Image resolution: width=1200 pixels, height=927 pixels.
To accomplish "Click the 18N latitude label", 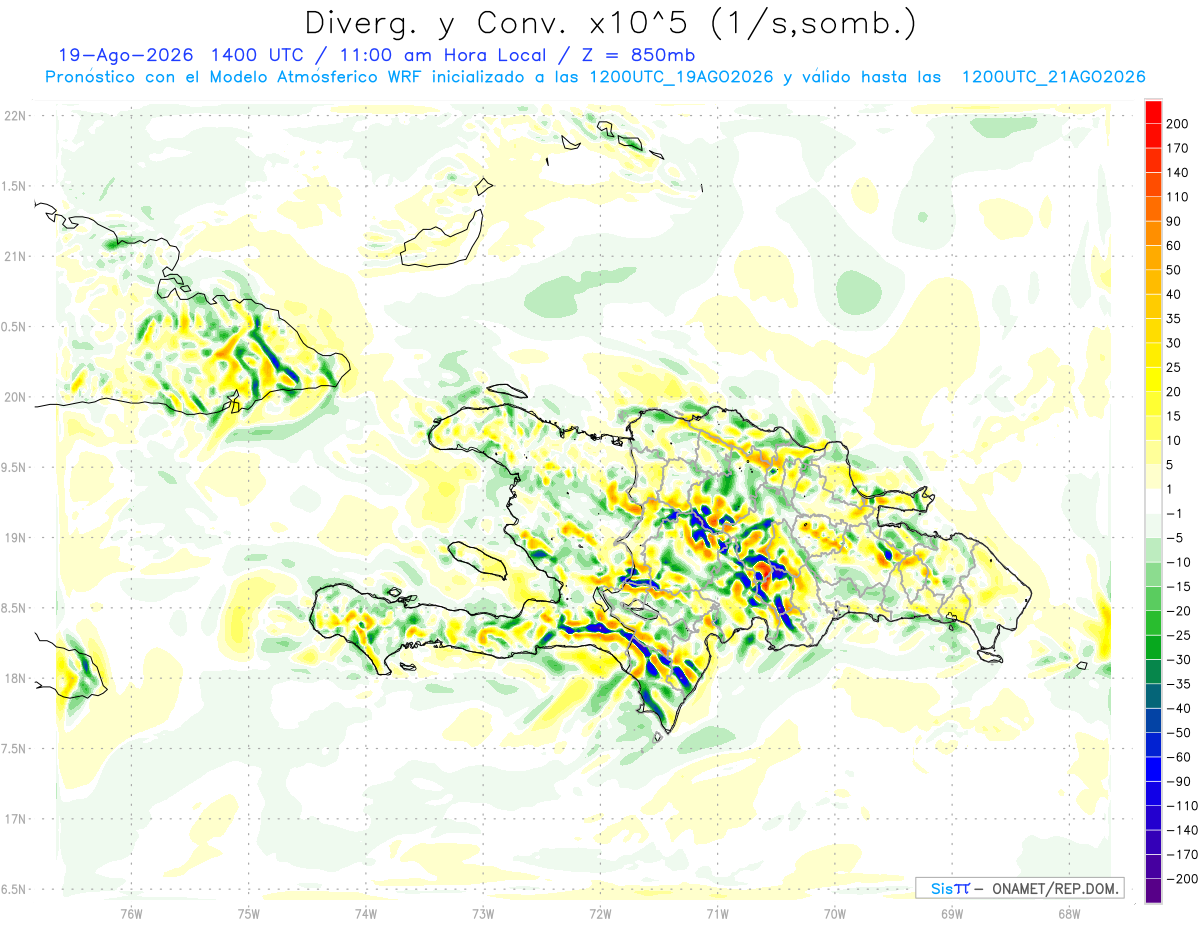I will [x=14, y=679].
